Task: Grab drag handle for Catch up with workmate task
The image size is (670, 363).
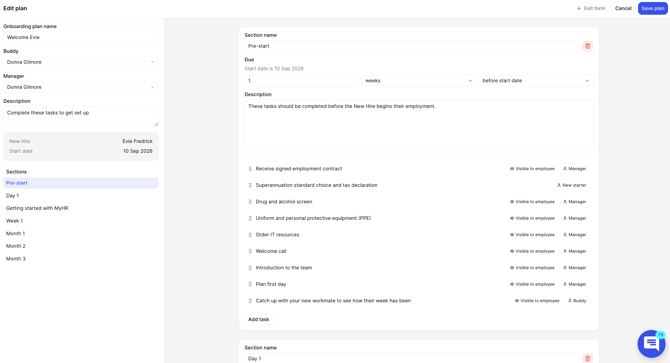Action: [250, 301]
